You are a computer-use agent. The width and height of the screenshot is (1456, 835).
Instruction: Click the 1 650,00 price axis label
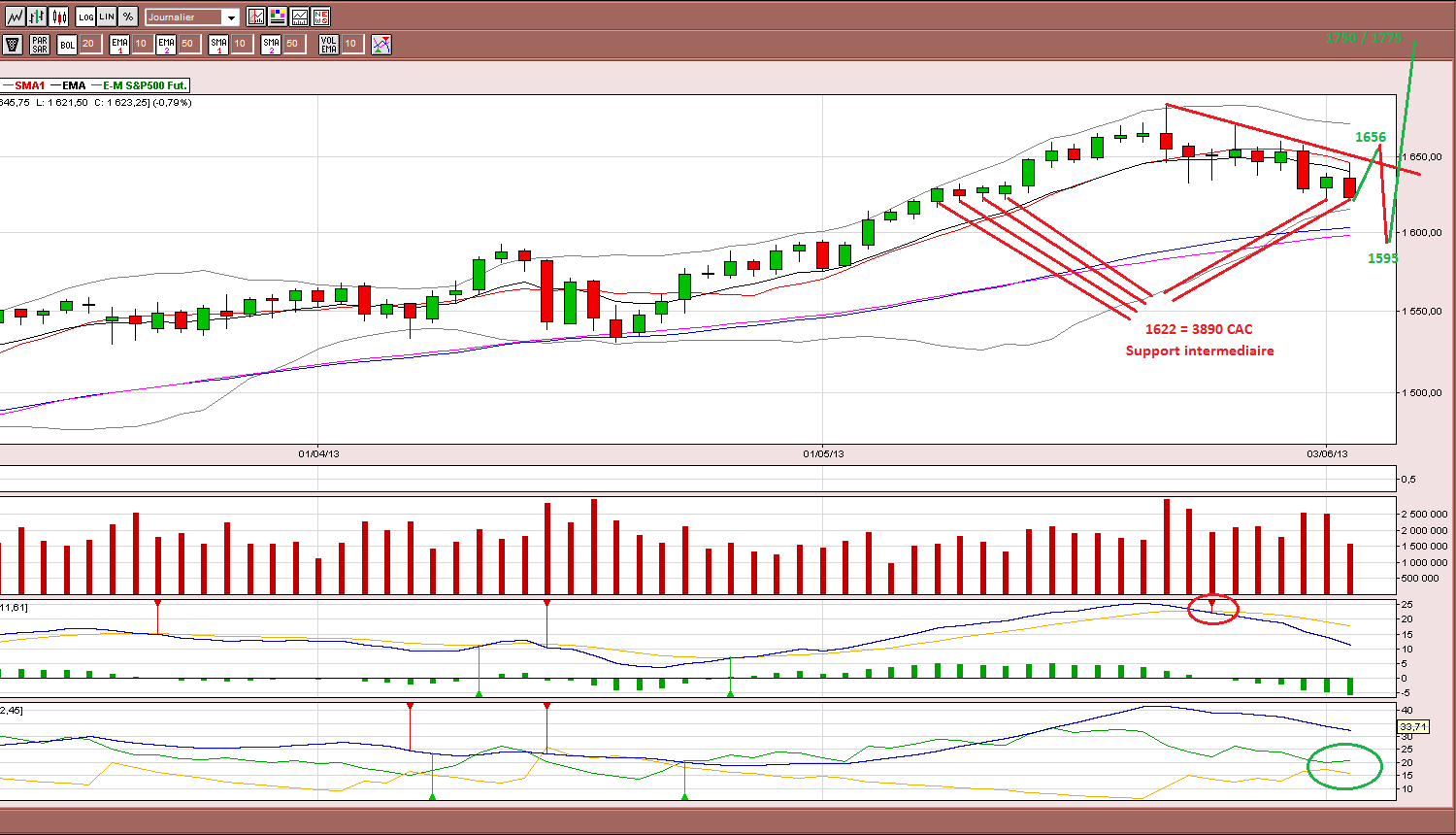1421,156
